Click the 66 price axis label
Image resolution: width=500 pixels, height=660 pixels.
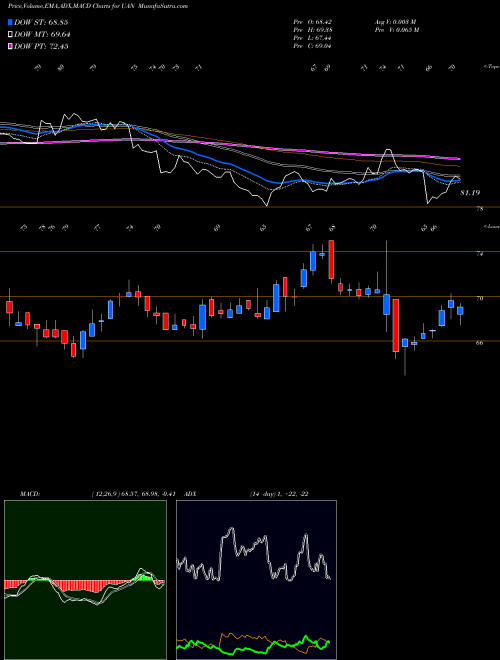(479, 343)
